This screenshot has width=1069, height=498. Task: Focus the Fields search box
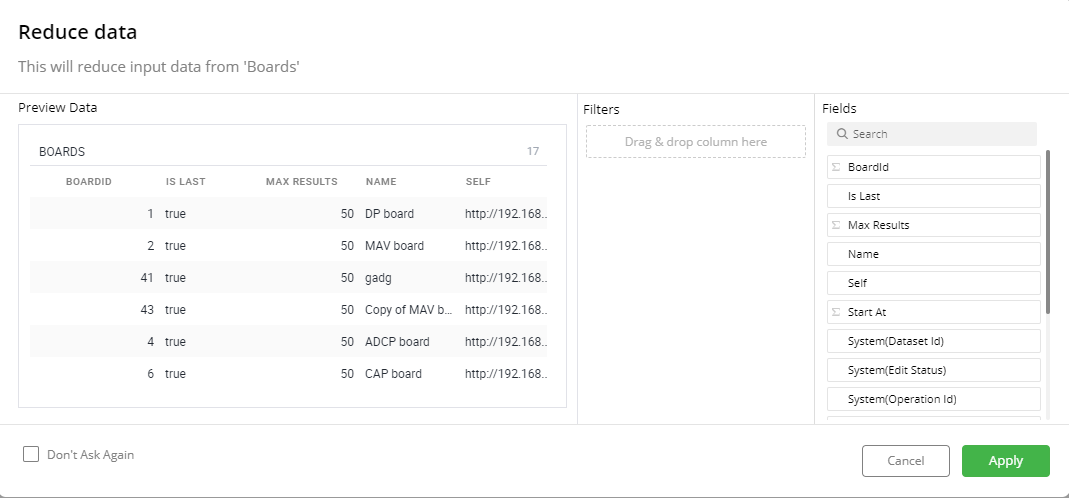tap(932, 134)
